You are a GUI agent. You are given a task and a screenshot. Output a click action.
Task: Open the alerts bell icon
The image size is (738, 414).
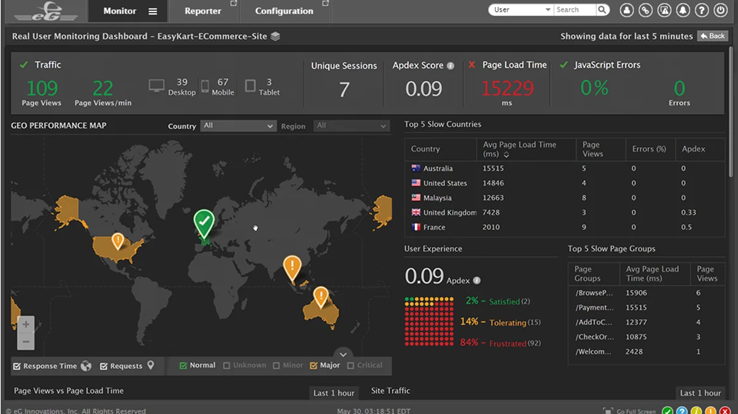684,10
